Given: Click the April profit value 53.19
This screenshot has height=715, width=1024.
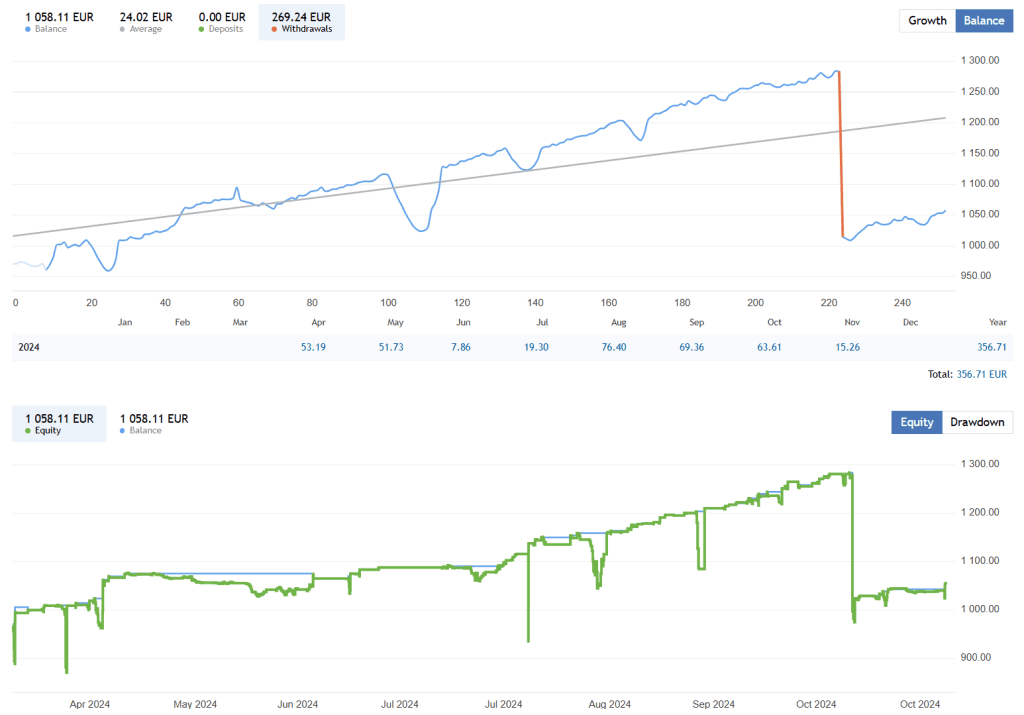Looking at the screenshot, I should tap(312, 346).
